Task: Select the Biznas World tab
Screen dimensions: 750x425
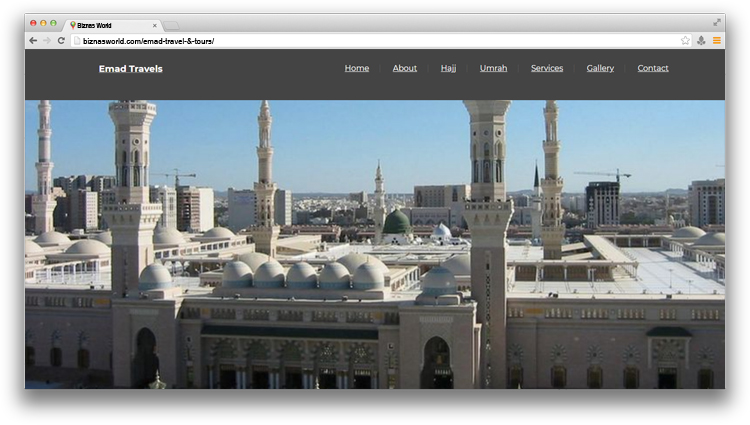Action: 112,25
